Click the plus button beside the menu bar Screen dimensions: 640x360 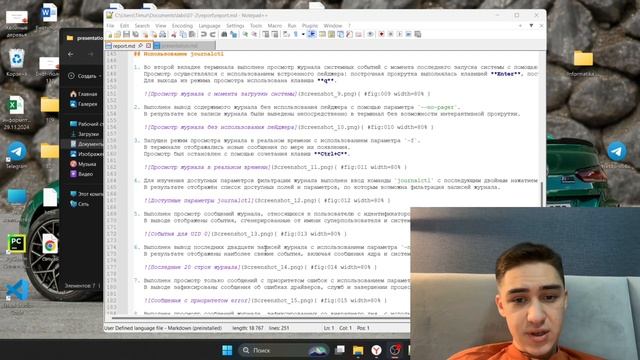pos(520,26)
